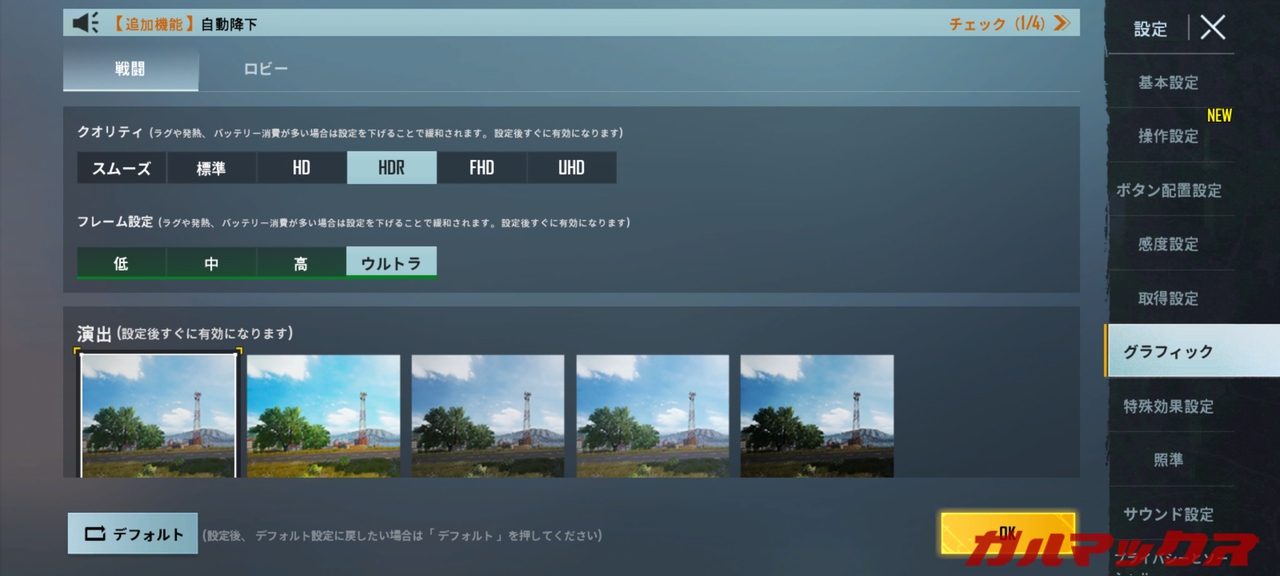Choose 標準 graphics quality
1280x576 pixels.
[211, 168]
